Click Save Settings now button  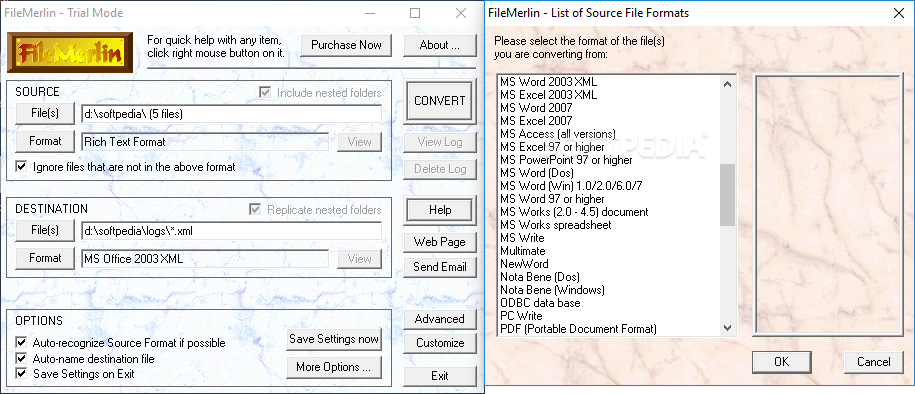(x=334, y=339)
